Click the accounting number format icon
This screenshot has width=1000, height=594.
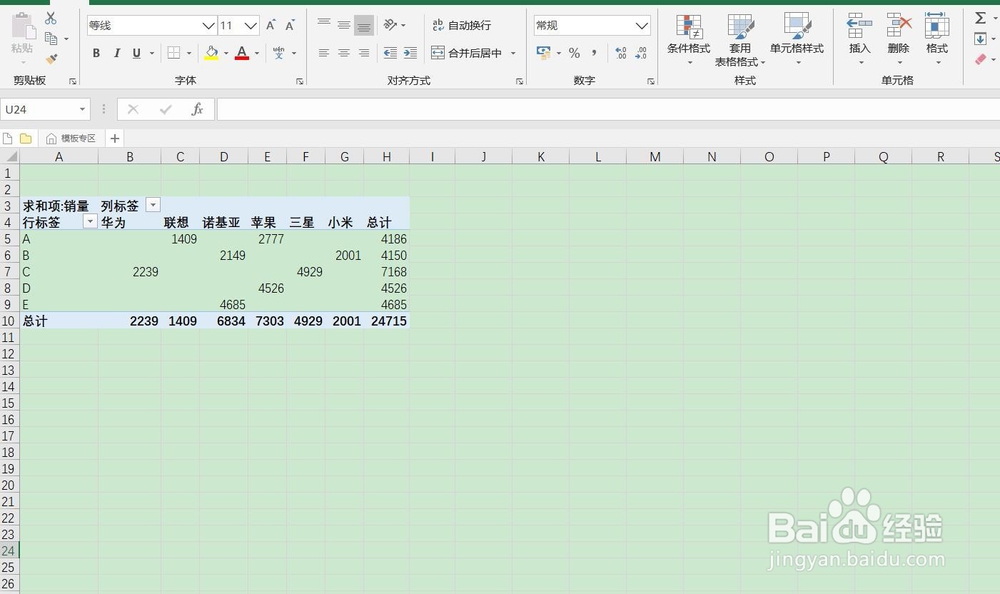(x=543, y=53)
